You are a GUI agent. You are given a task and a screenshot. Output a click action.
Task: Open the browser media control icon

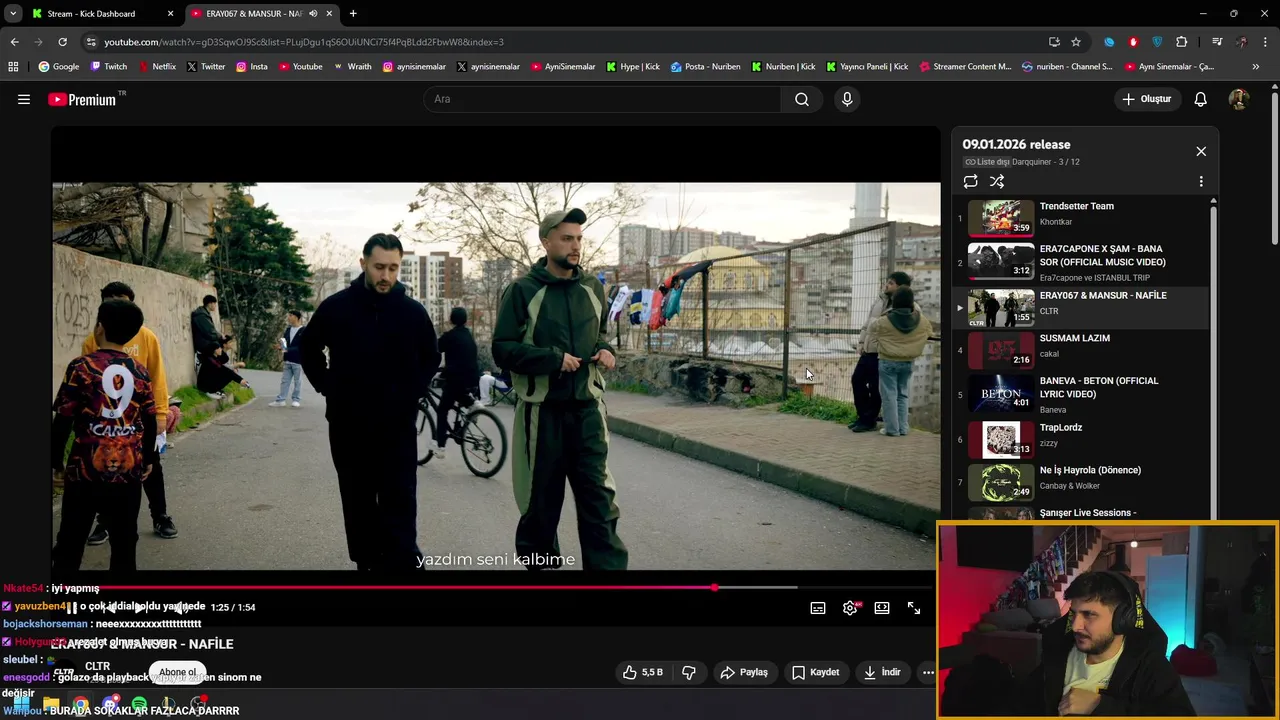click(x=1217, y=42)
